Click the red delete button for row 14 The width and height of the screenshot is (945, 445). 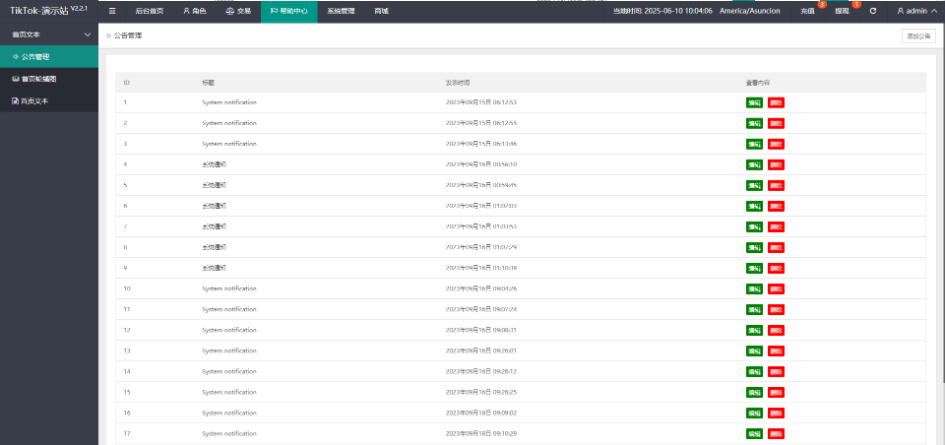coord(776,371)
